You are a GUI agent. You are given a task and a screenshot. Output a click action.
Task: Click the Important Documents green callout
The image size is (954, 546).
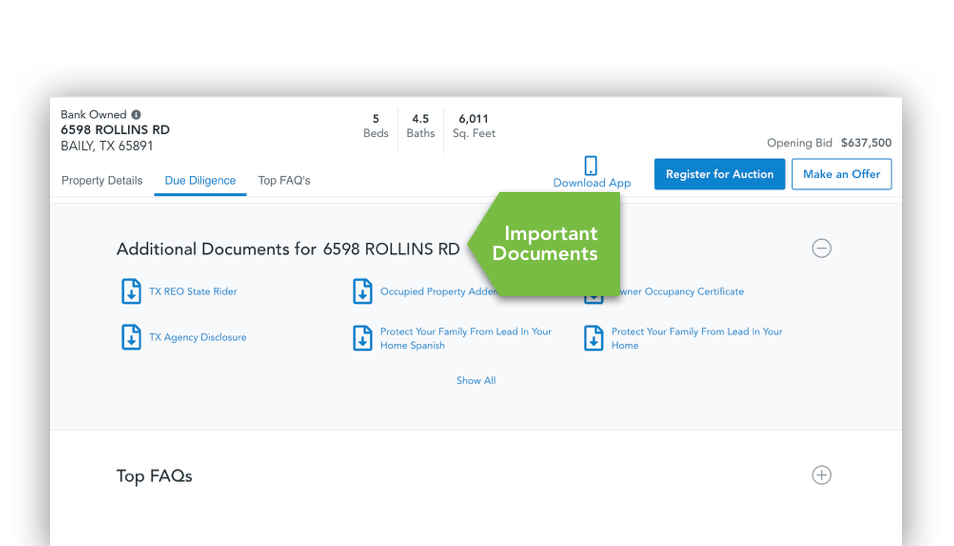550,244
